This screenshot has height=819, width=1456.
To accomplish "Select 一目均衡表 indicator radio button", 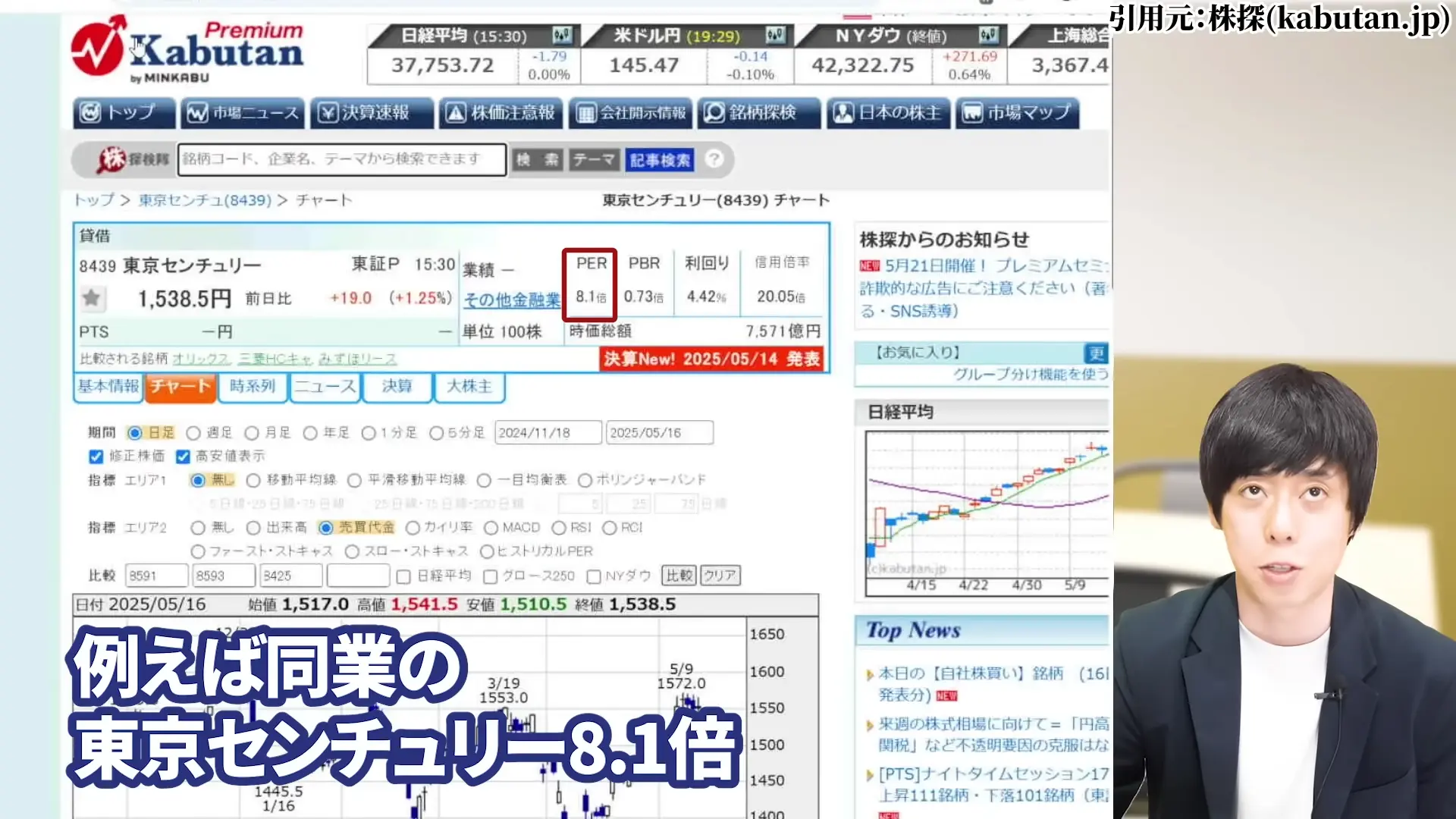I will pos(484,480).
